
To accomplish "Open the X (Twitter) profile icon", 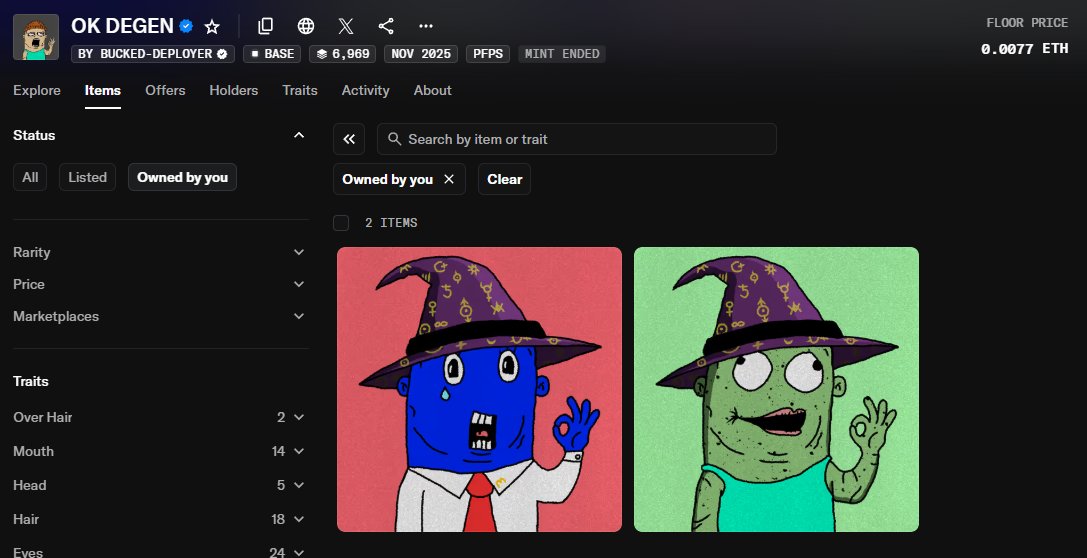I will click(346, 26).
